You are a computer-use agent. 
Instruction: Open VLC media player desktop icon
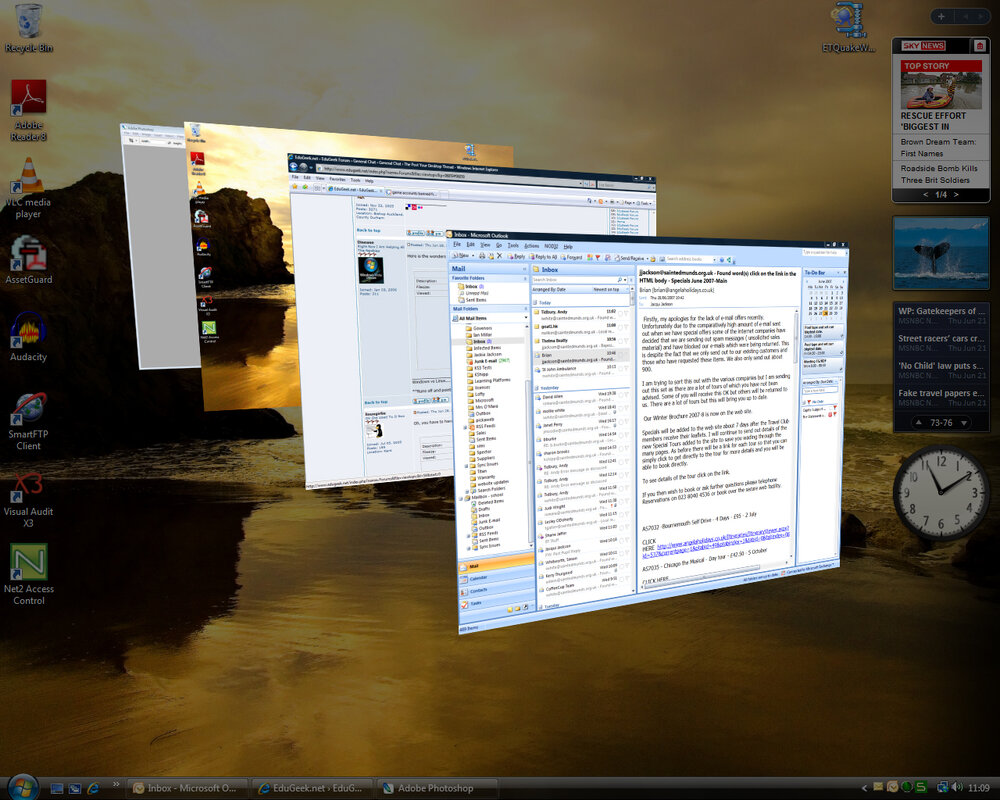(28, 188)
